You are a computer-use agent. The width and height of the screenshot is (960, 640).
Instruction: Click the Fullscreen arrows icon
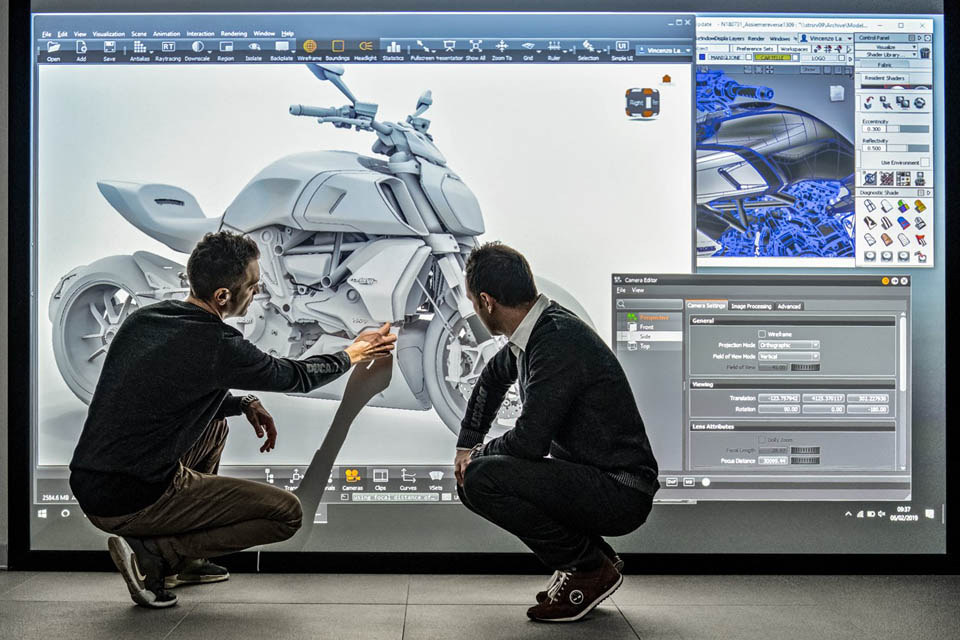pyautogui.click(x=422, y=46)
